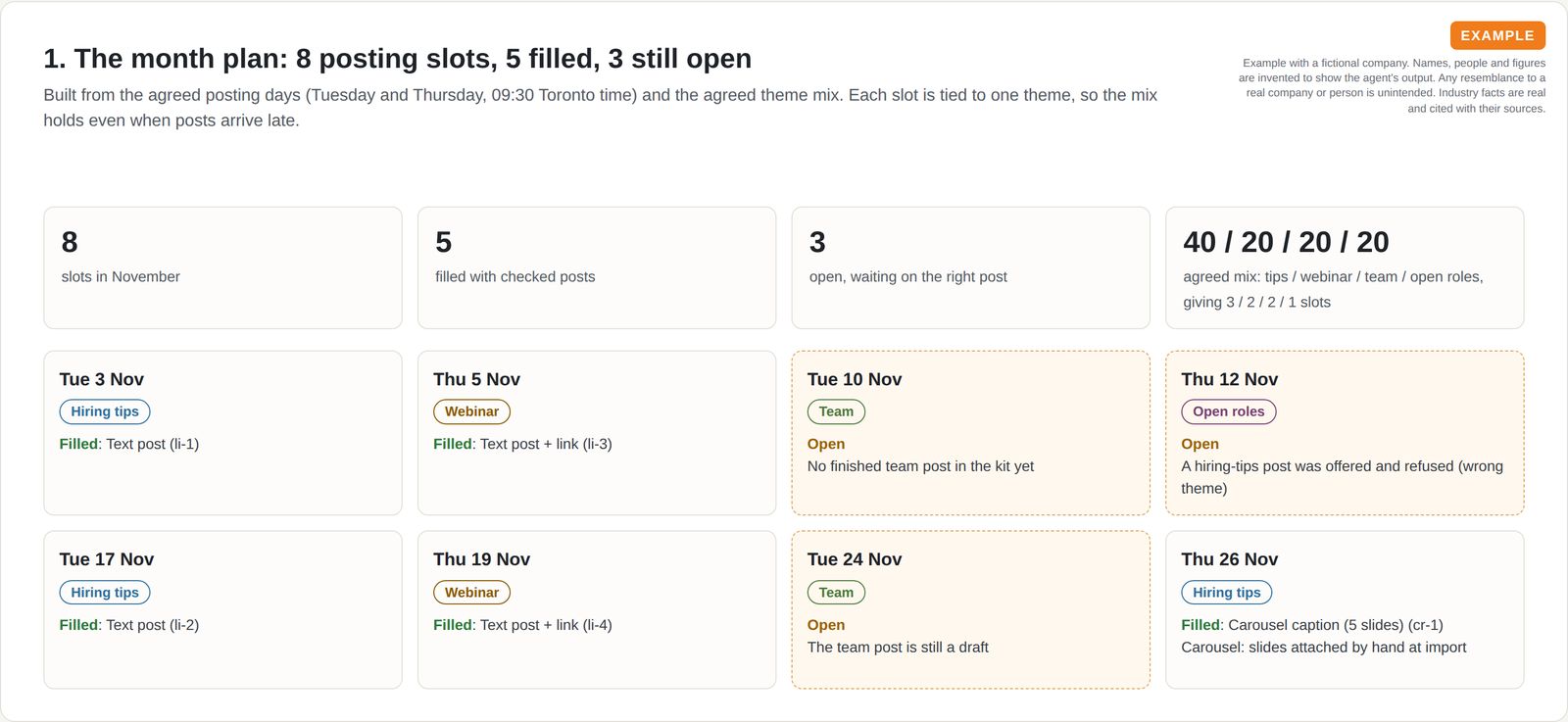Image resolution: width=1568 pixels, height=722 pixels.
Task: Click the Open roles tag on Thu 12 Nov
Action: (x=1228, y=411)
